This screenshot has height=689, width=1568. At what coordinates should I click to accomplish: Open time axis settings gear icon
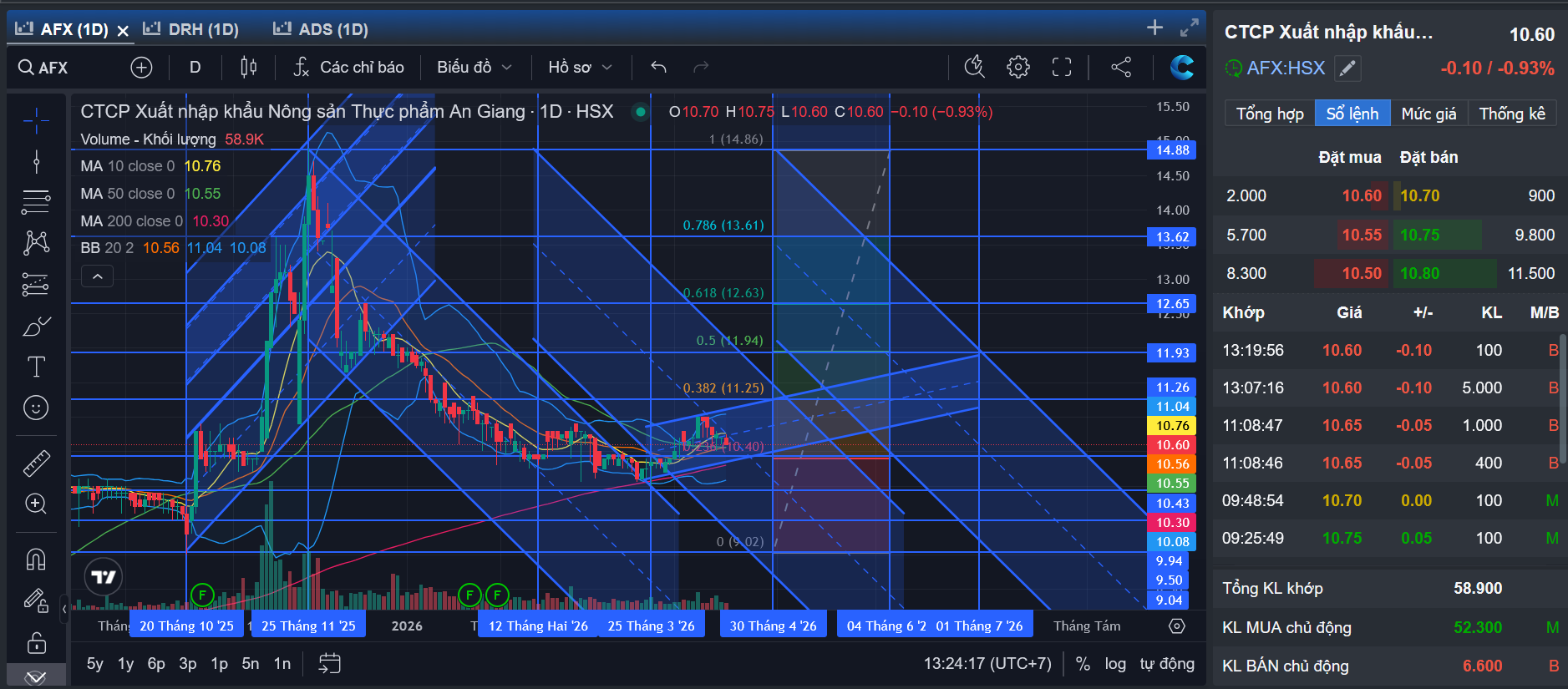(x=1177, y=626)
